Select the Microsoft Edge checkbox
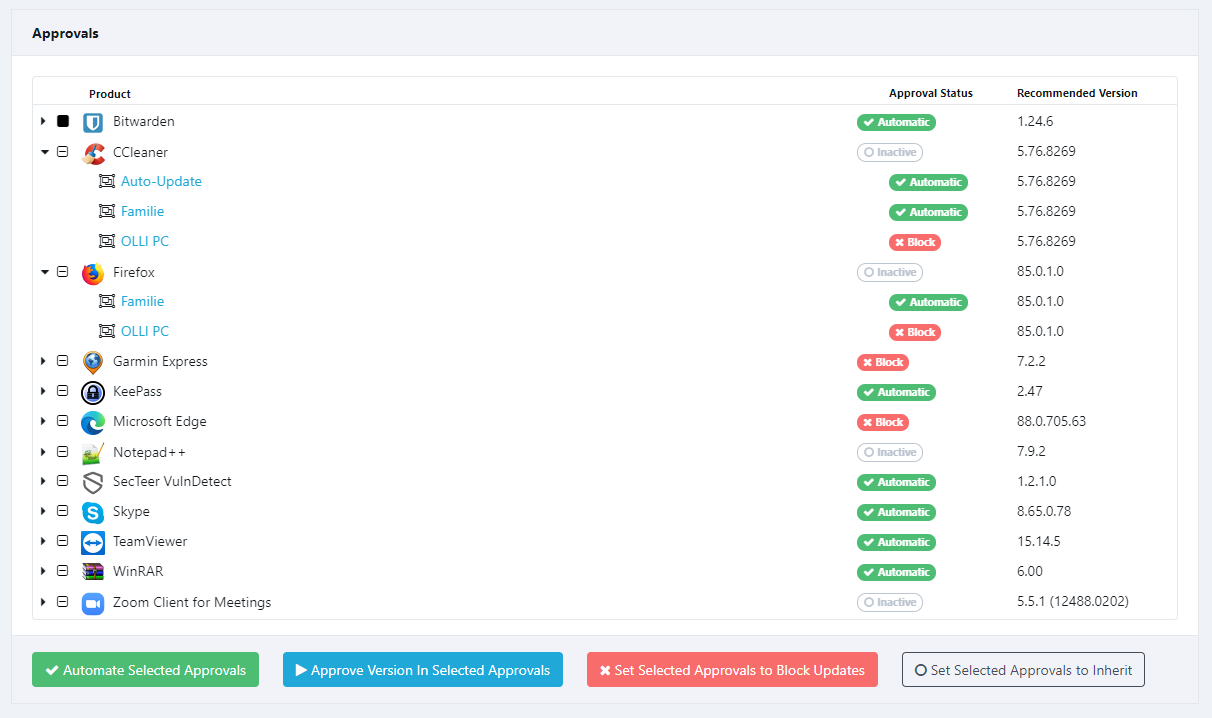 pyautogui.click(x=63, y=421)
